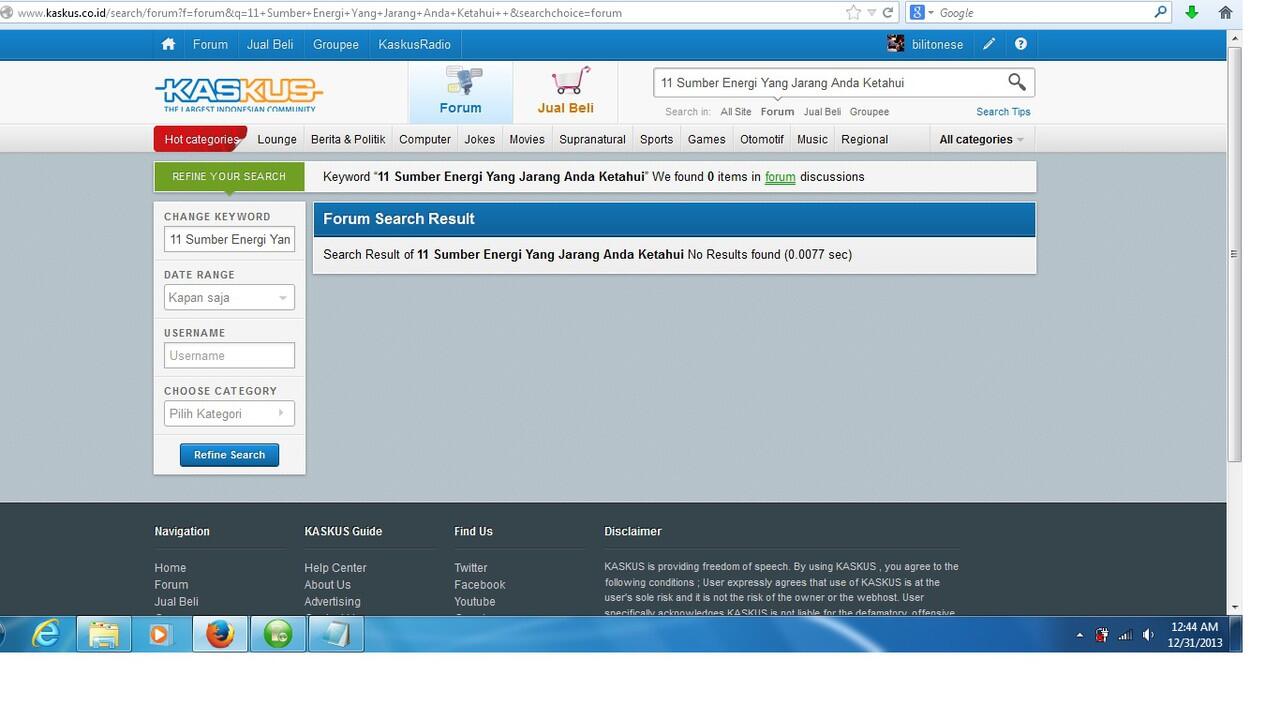Screen dimensions: 1280x720
Task: Open the question mark help icon
Action: [1020, 44]
